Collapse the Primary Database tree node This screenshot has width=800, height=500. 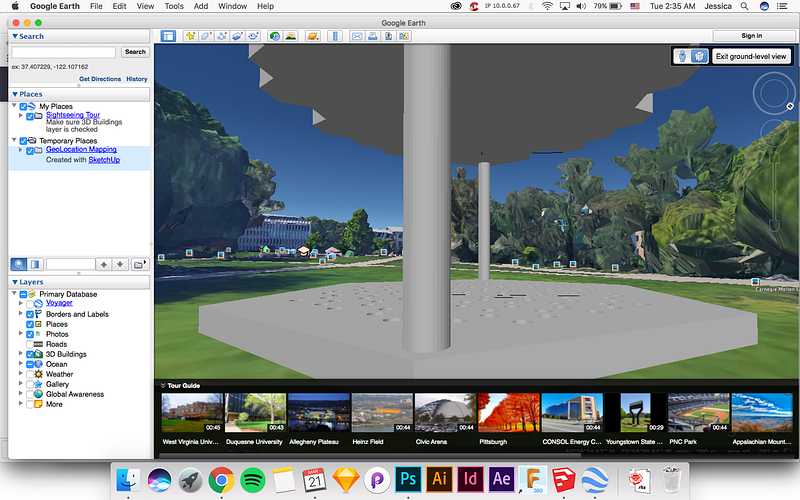tap(14, 293)
